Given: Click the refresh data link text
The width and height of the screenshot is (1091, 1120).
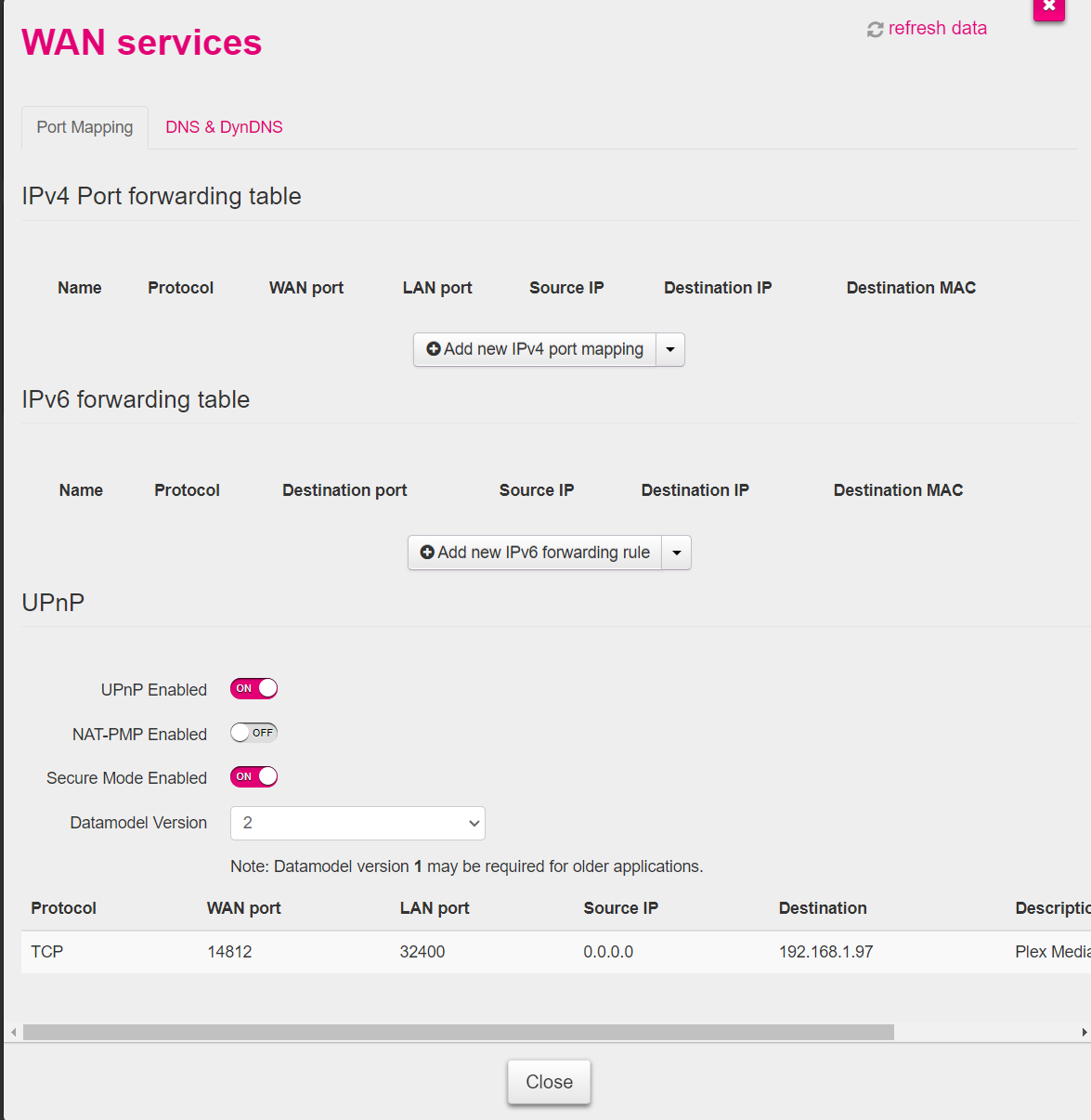Looking at the screenshot, I should point(937,29).
